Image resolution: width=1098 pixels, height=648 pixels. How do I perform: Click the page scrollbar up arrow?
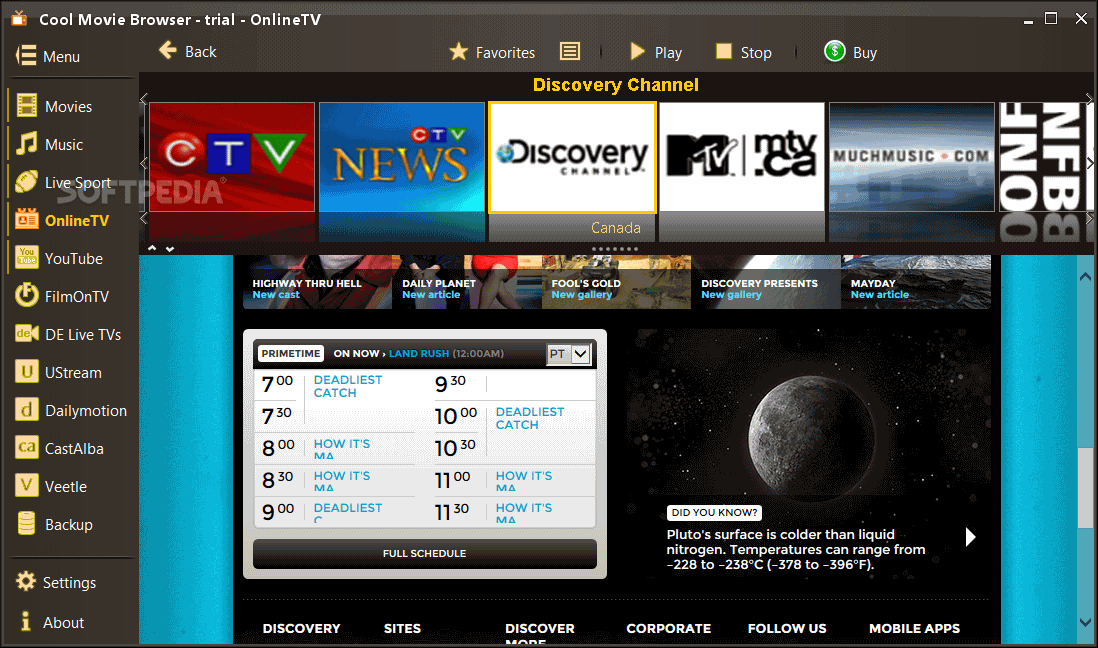pos(1085,276)
